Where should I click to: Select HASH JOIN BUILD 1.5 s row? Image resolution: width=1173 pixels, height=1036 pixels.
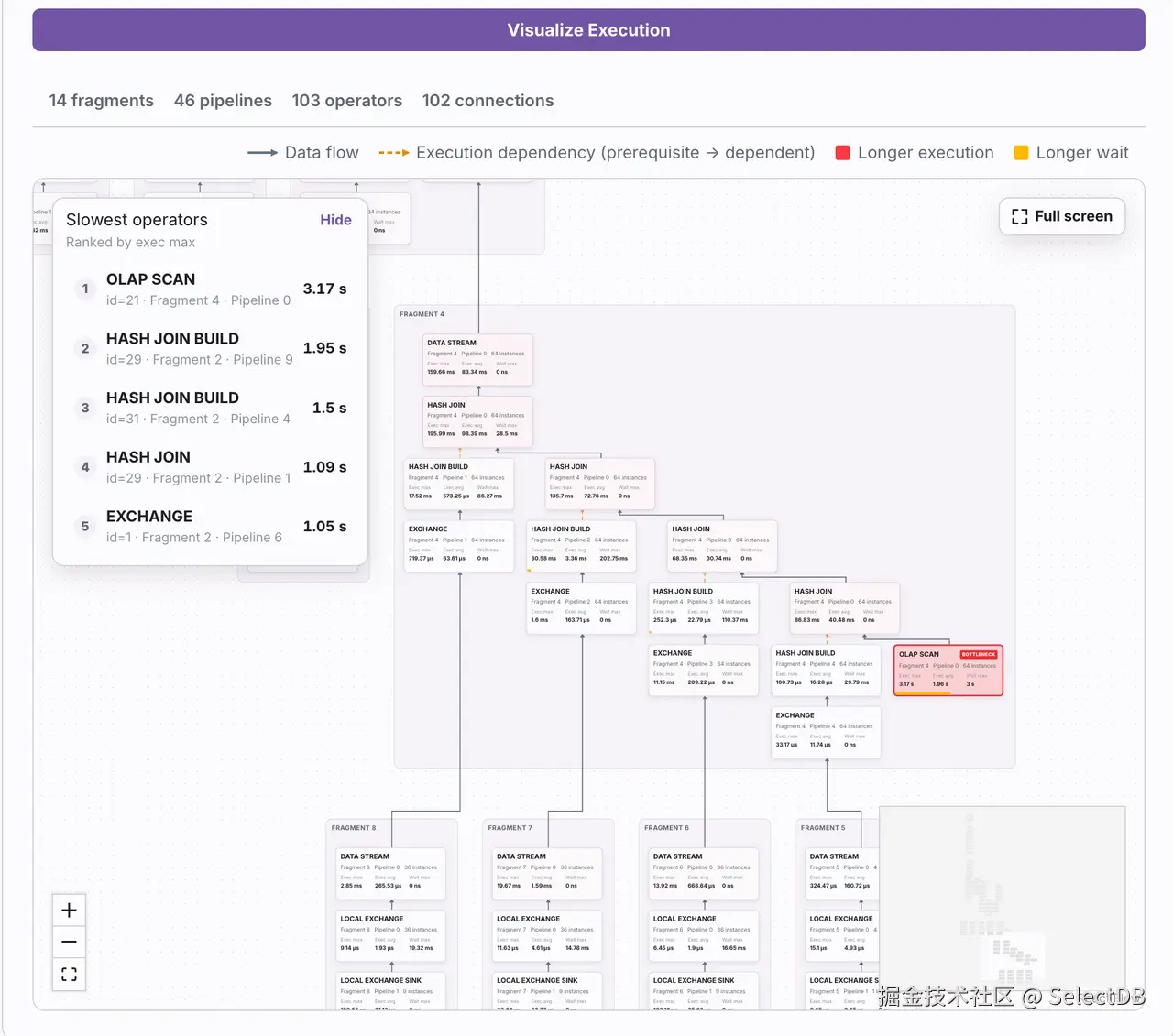pyautogui.click(x=210, y=408)
